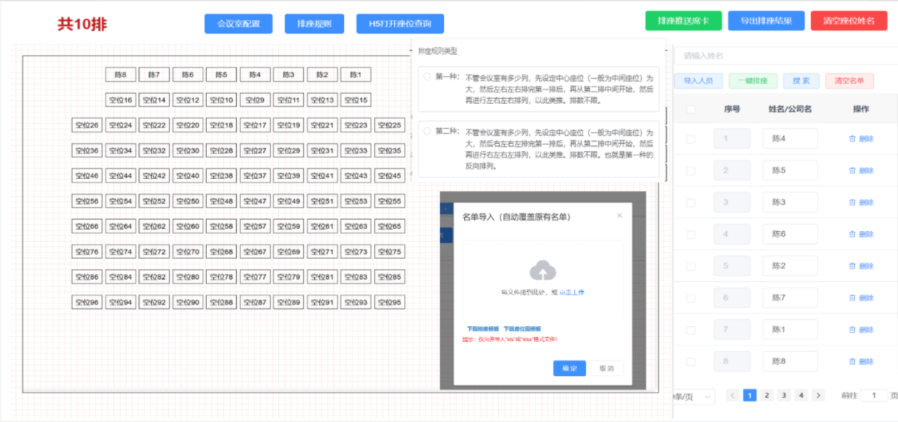Select the 第一种 seating rule radio button
Viewport: 898px width, 422px height.
point(428,77)
